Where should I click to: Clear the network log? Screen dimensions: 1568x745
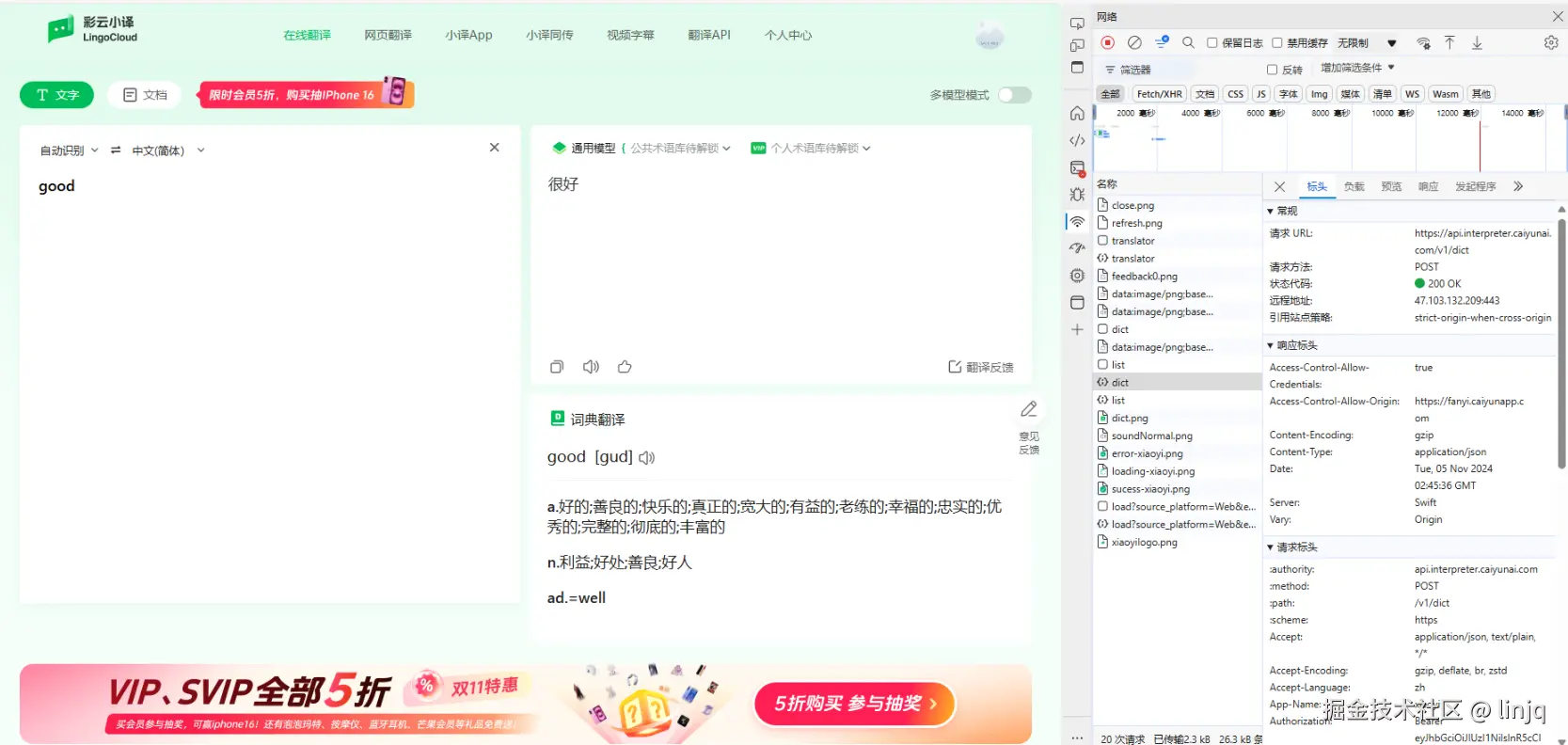(1134, 42)
